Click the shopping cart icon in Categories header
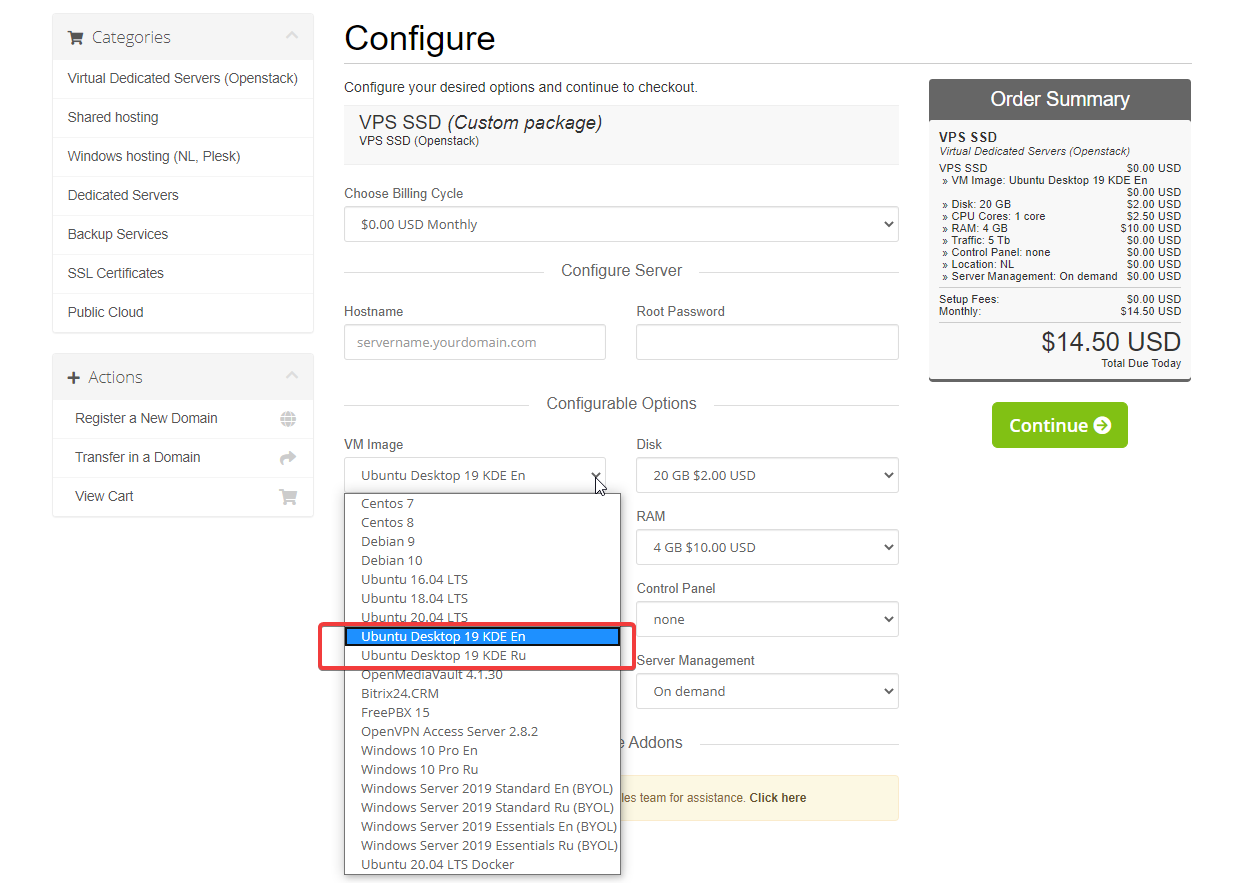The height and width of the screenshot is (883, 1251). (75, 38)
